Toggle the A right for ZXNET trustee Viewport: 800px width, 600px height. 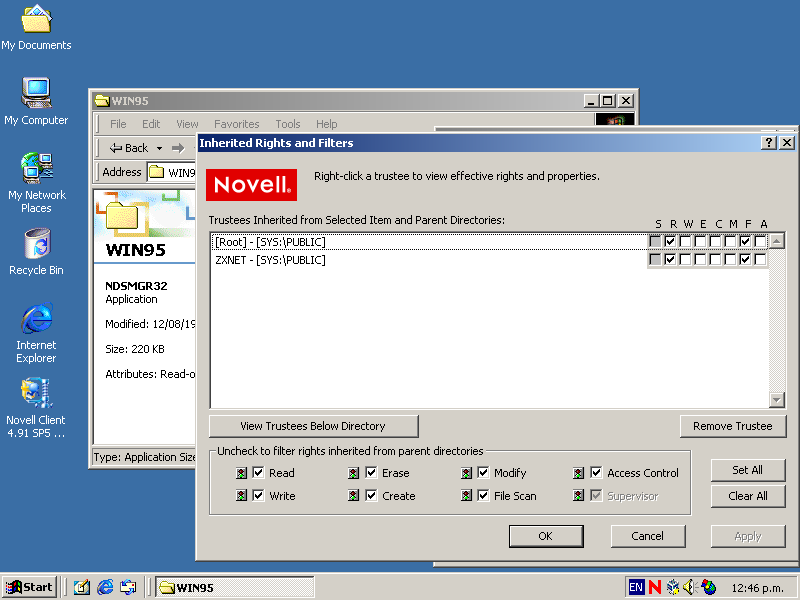[760, 260]
